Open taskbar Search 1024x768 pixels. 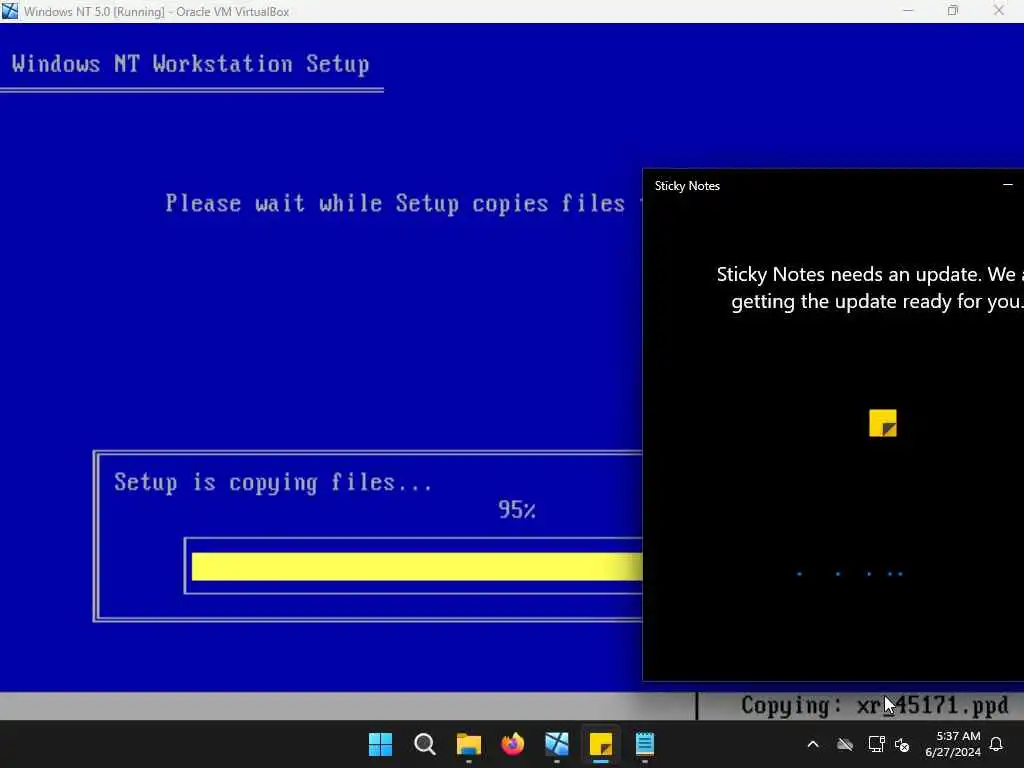click(x=424, y=744)
